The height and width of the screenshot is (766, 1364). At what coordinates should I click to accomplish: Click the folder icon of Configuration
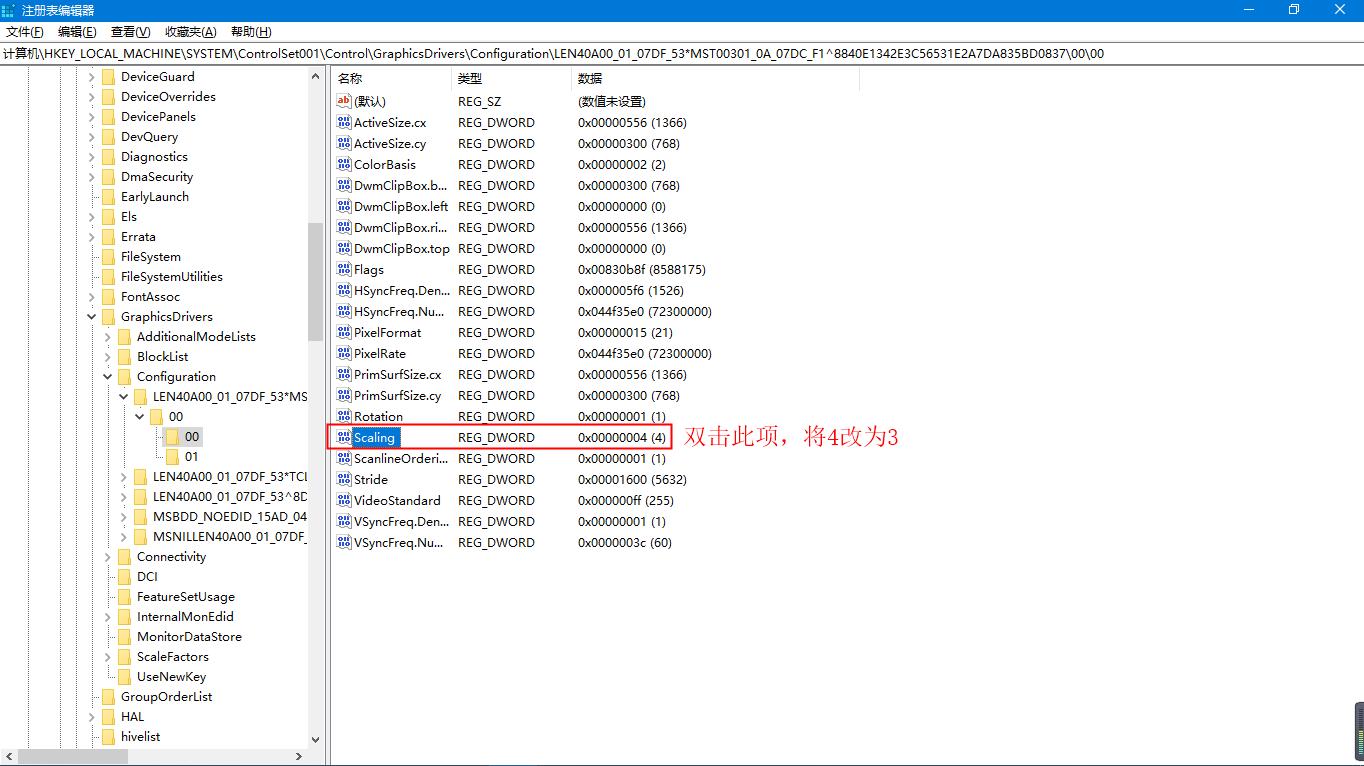pyautogui.click(x=124, y=377)
